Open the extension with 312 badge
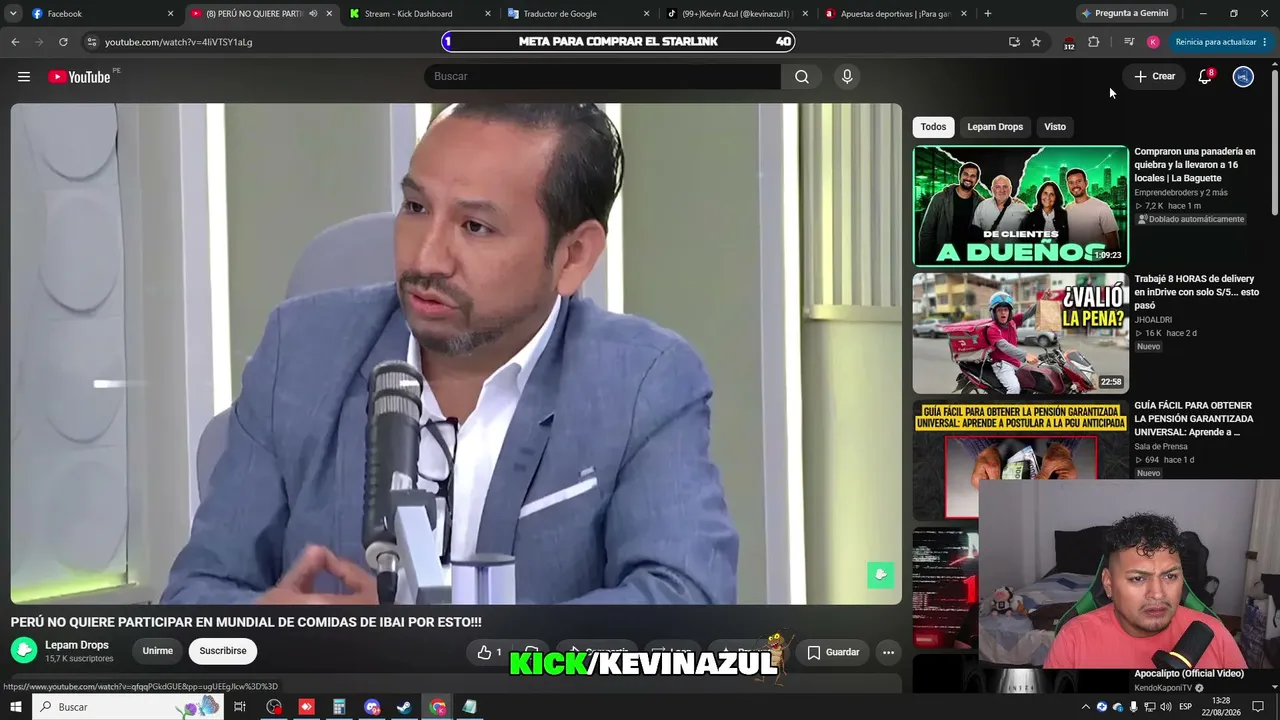This screenshot has width=1280, height=720. click(1069, 42)
